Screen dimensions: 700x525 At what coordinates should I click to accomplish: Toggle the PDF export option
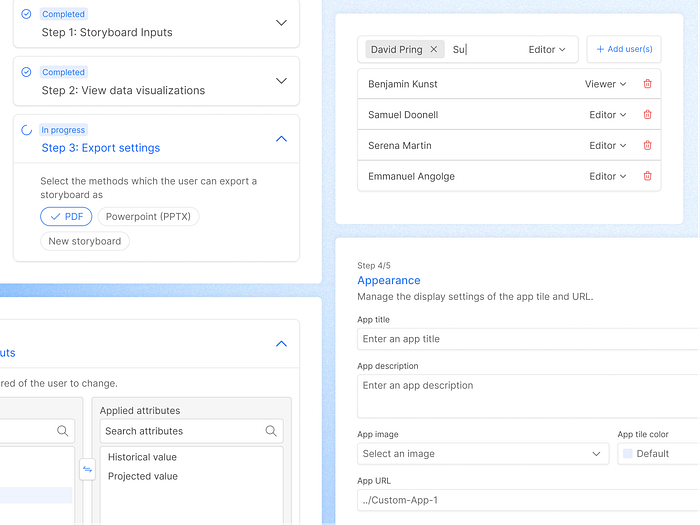pyautogui.click(x=66, y=217)
